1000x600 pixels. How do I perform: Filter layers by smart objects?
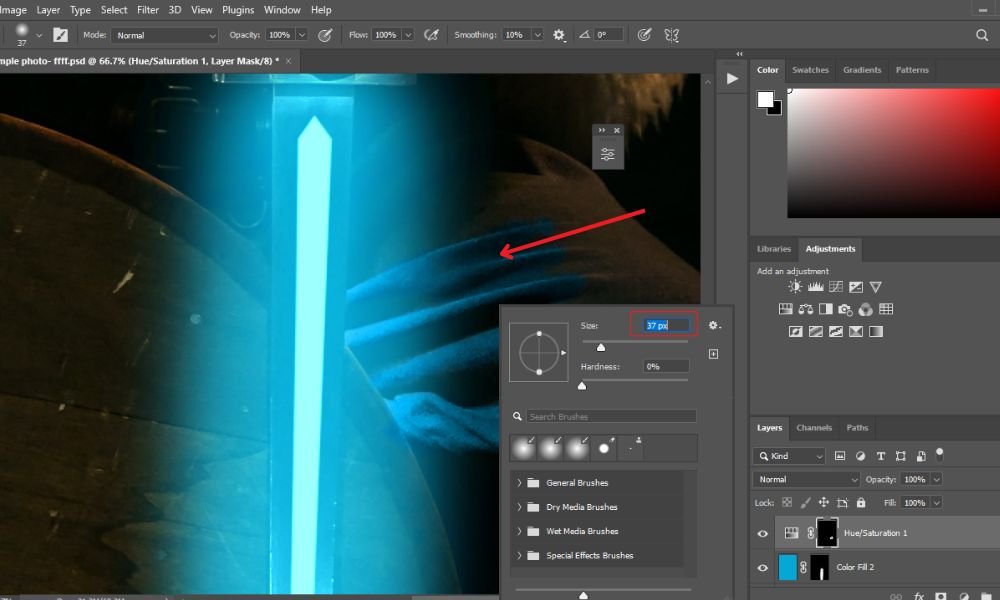[921, 456]
